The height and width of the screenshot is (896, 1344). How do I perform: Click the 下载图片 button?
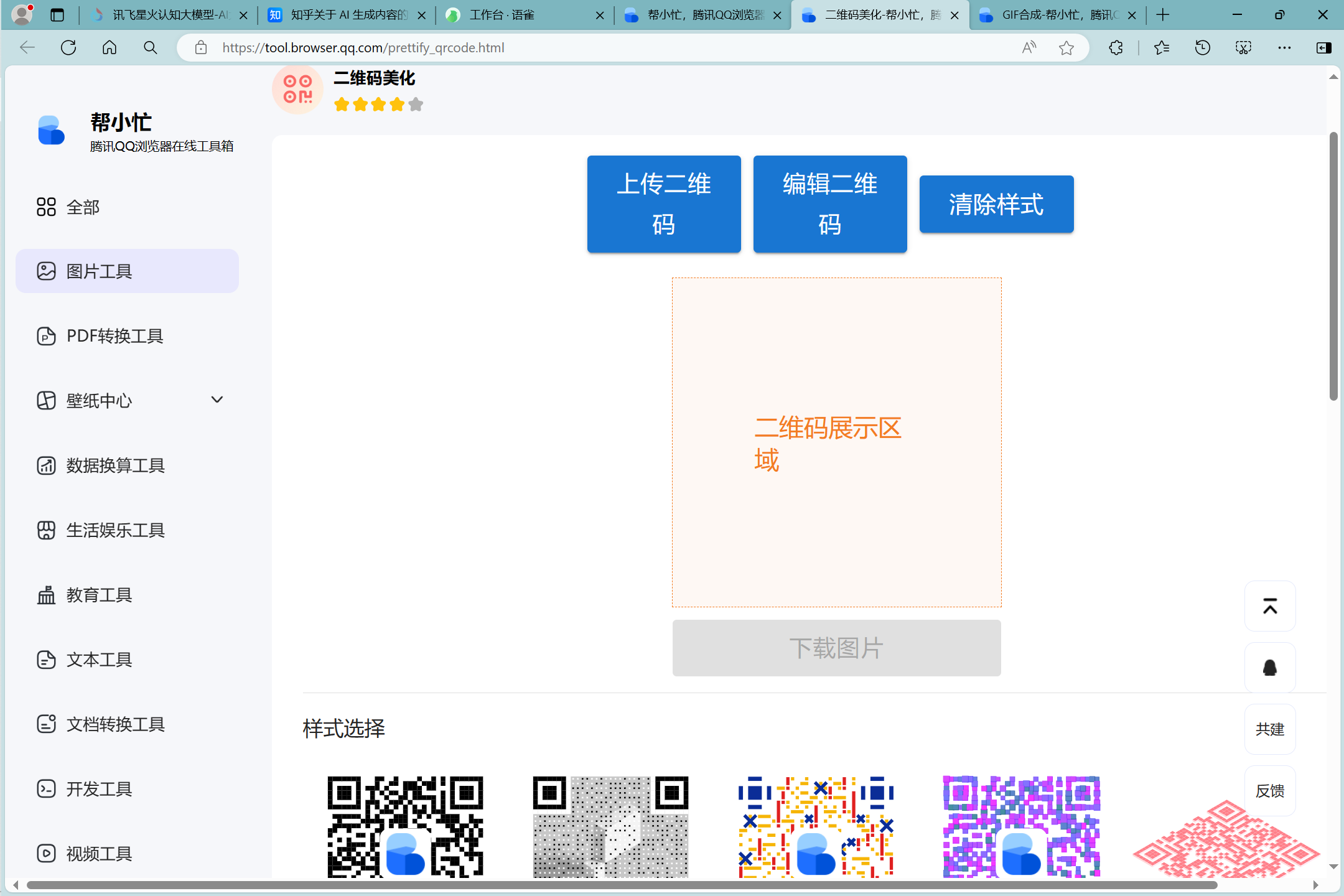click(836, 648)
